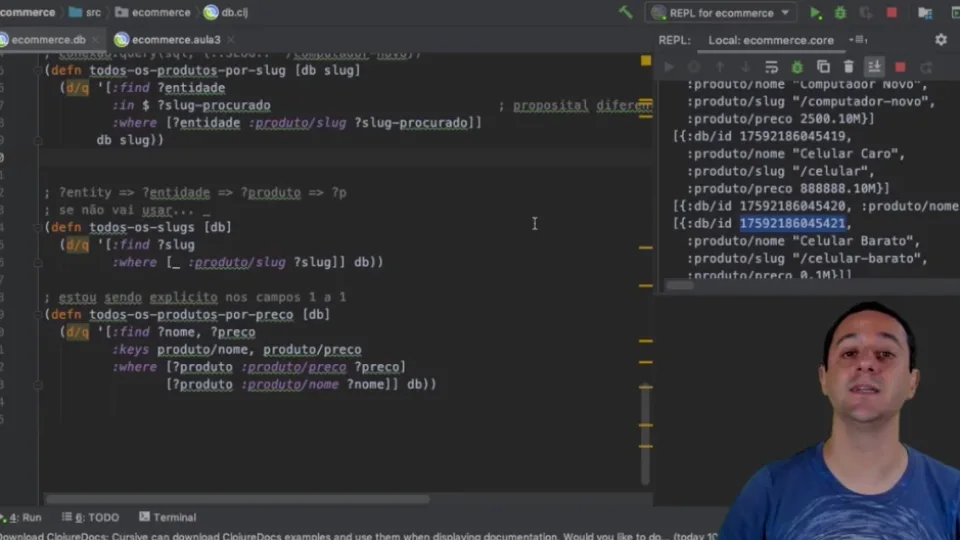This screenshot has height=540, width=960.
Task: Stop the REPL with the red square button
Action: (900, 67)
